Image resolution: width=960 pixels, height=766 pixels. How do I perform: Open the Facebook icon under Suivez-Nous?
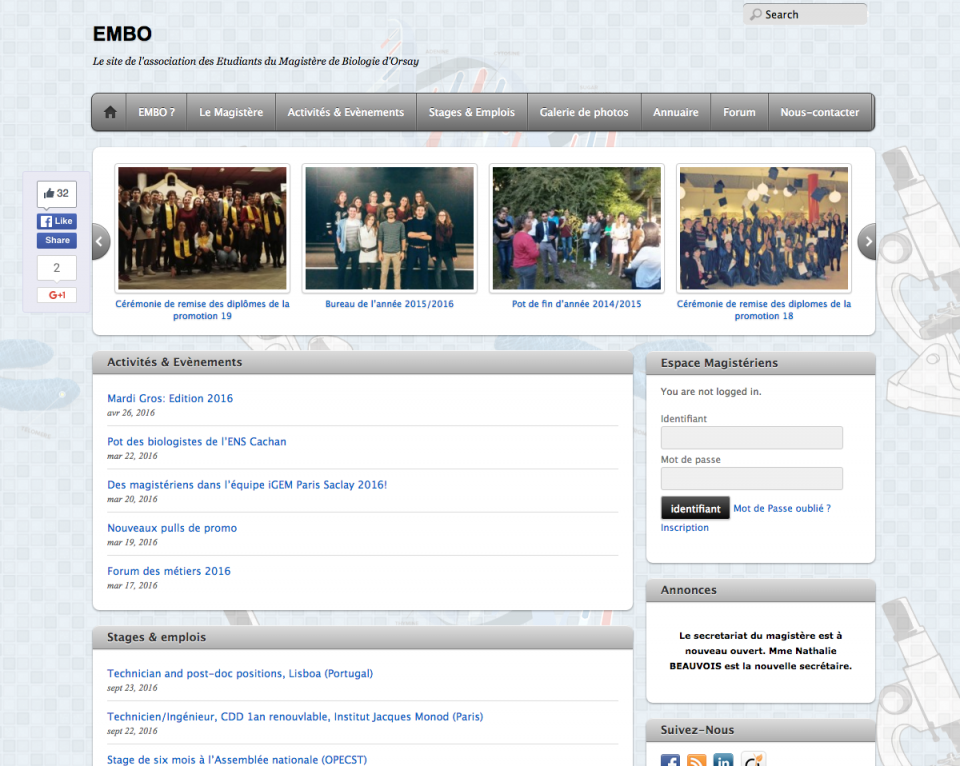coord(671,760)
